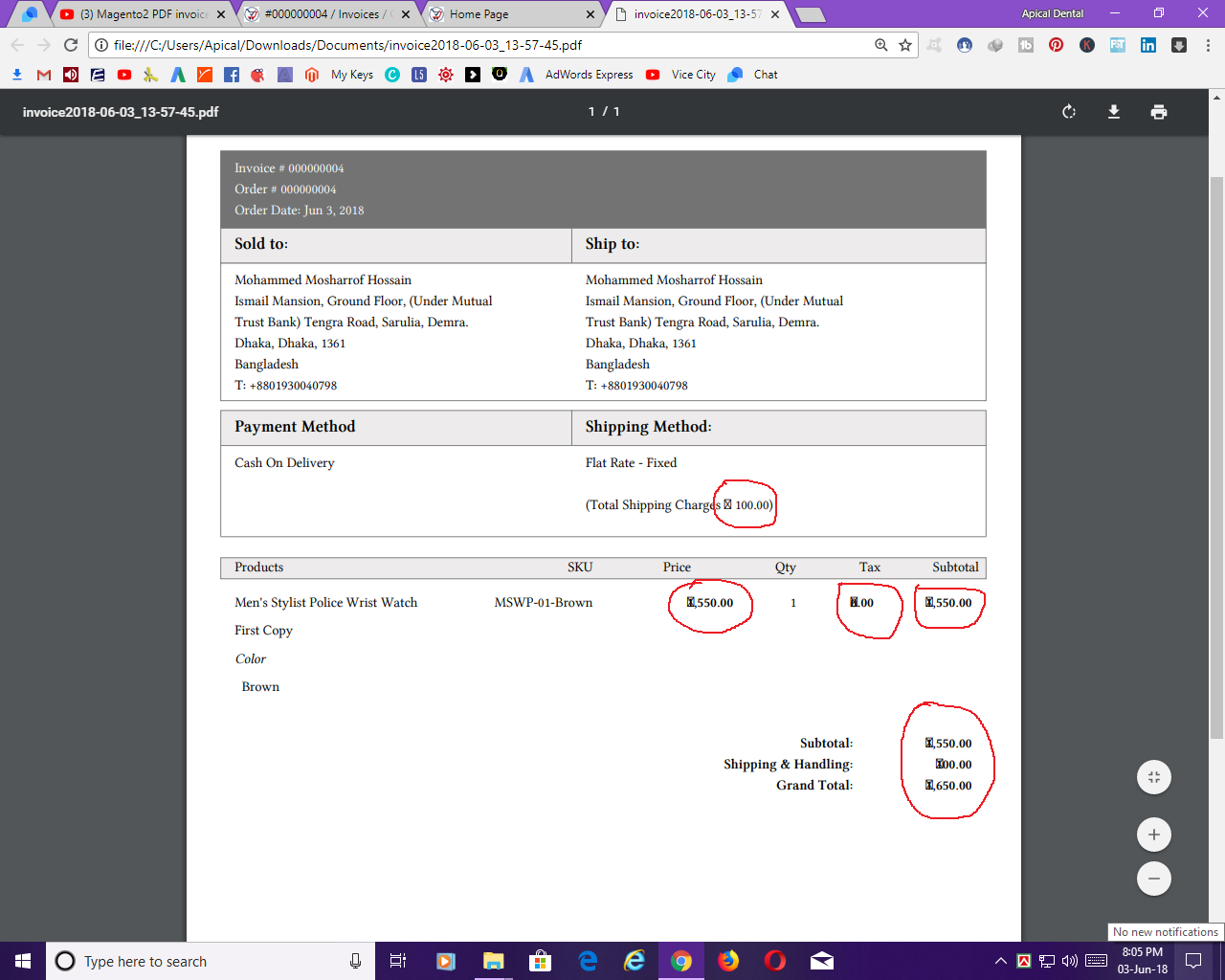Image resolution: width=1225 pixels, height=980 pixels.
Task: Open the Windows Start menu
Action: click(23, 961)
